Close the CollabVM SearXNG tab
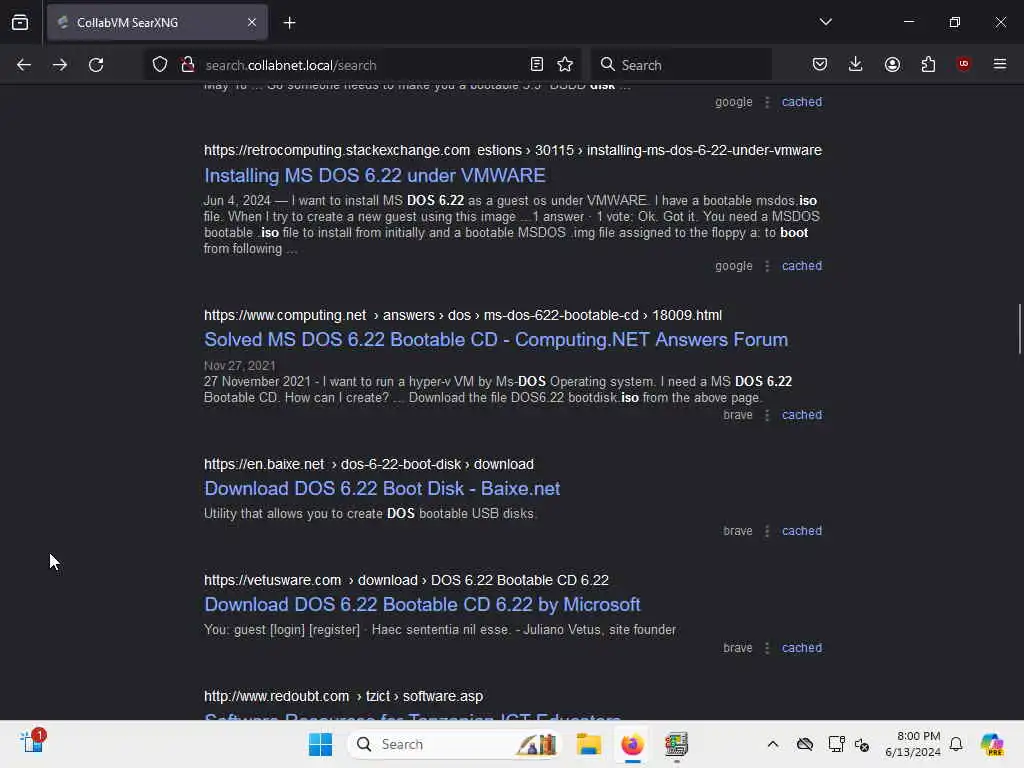This screenshot has width=1024, height=768. pyautogui.click(x=251, y=22)
